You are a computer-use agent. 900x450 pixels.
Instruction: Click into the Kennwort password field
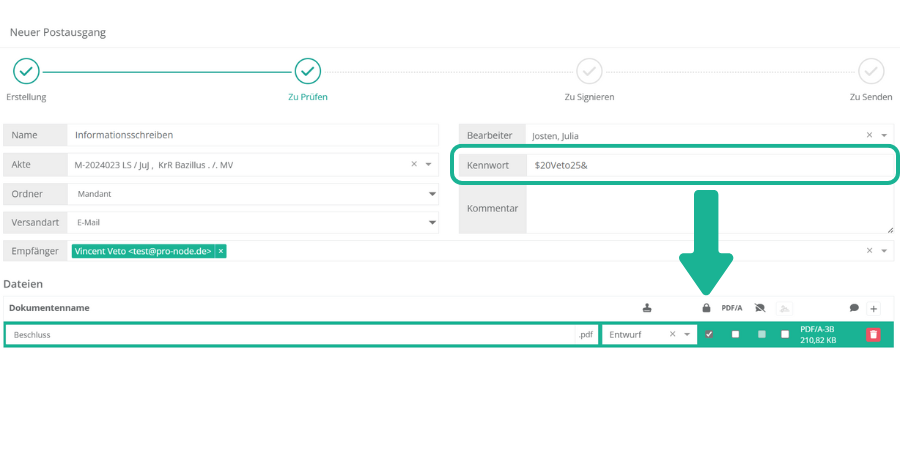[x=708, y=164]
